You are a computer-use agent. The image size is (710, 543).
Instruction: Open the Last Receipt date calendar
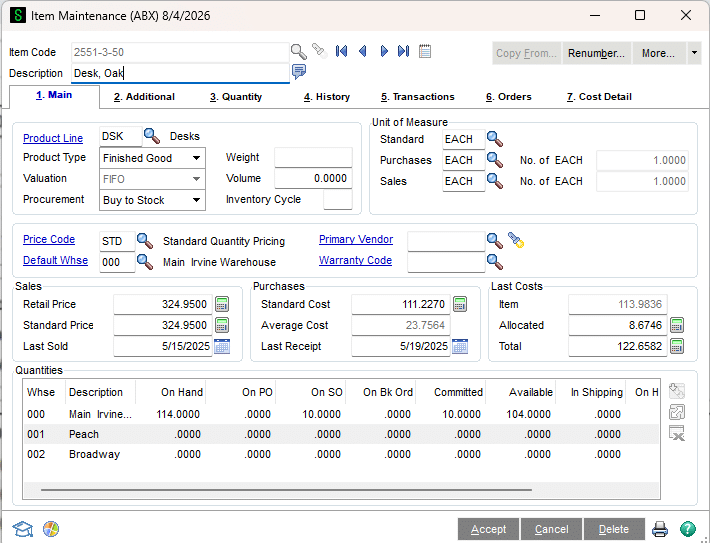[x=460, y=346]
